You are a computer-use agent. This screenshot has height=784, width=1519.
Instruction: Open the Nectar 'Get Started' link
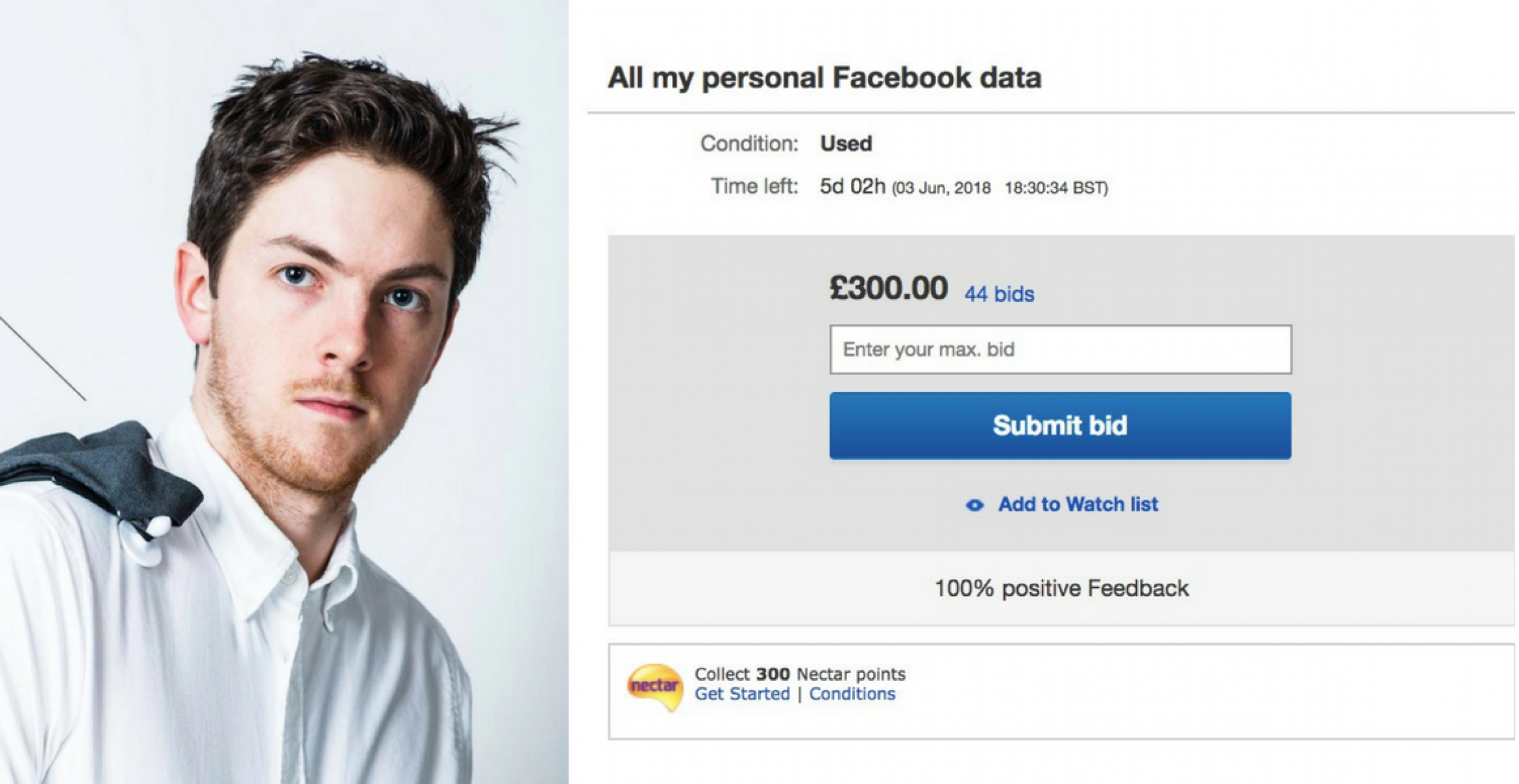coord(742,694)
